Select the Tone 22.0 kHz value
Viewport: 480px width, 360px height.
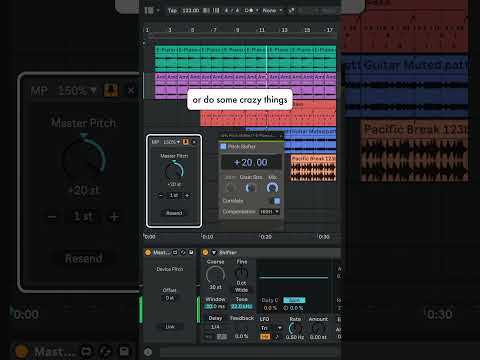[241, 306]
